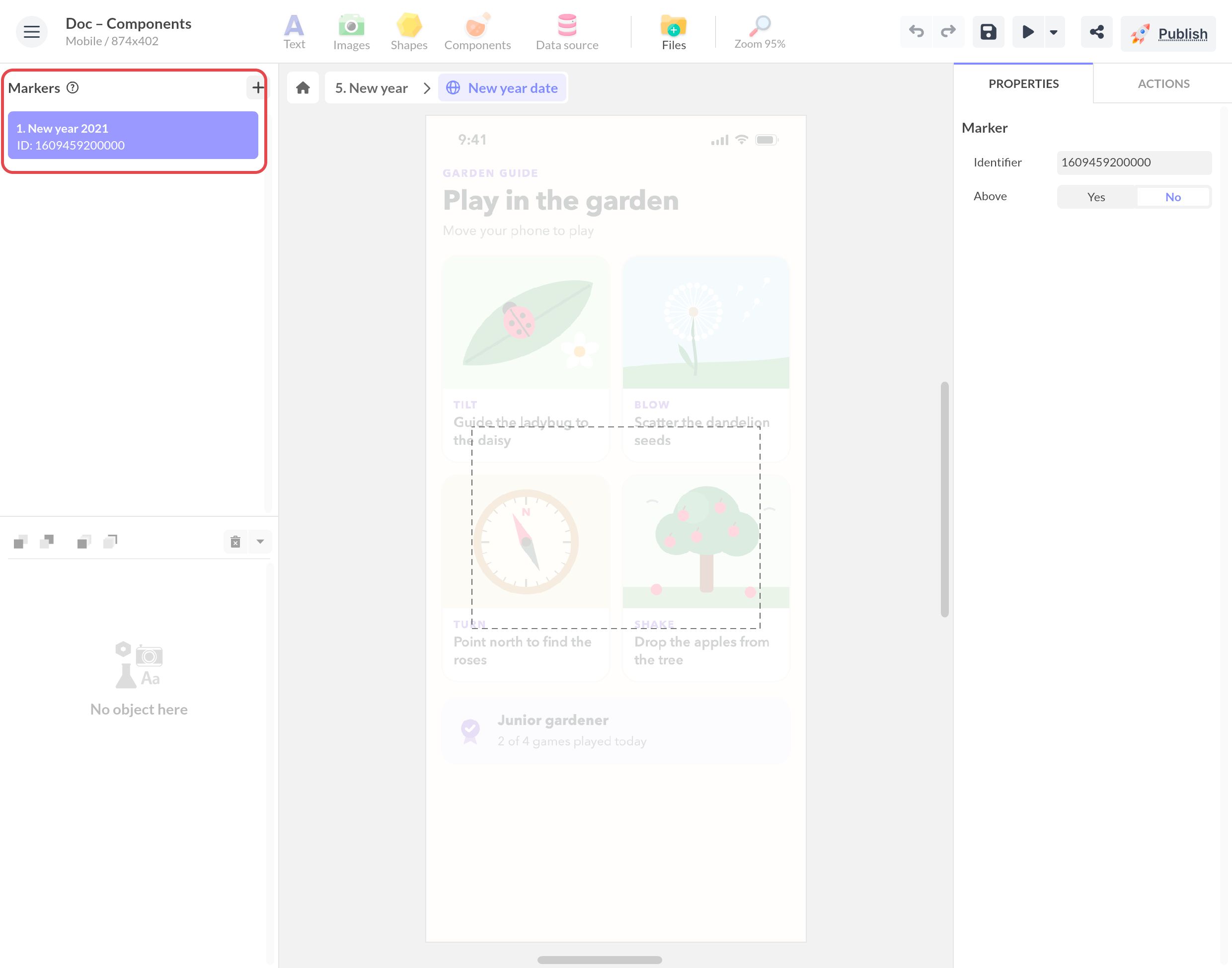This screenshot has width=1232, height=968.
Task: Open the Shapes tool
Action: [408, 32]
